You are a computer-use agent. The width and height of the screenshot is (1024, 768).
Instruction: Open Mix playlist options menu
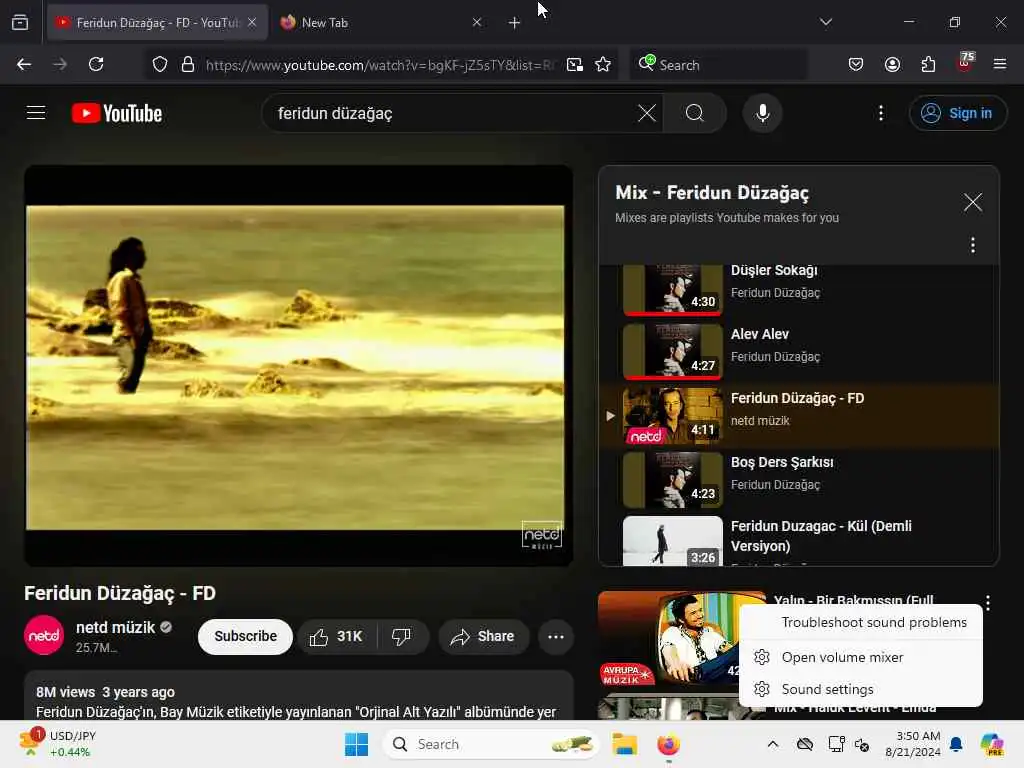tap(972, 245)
